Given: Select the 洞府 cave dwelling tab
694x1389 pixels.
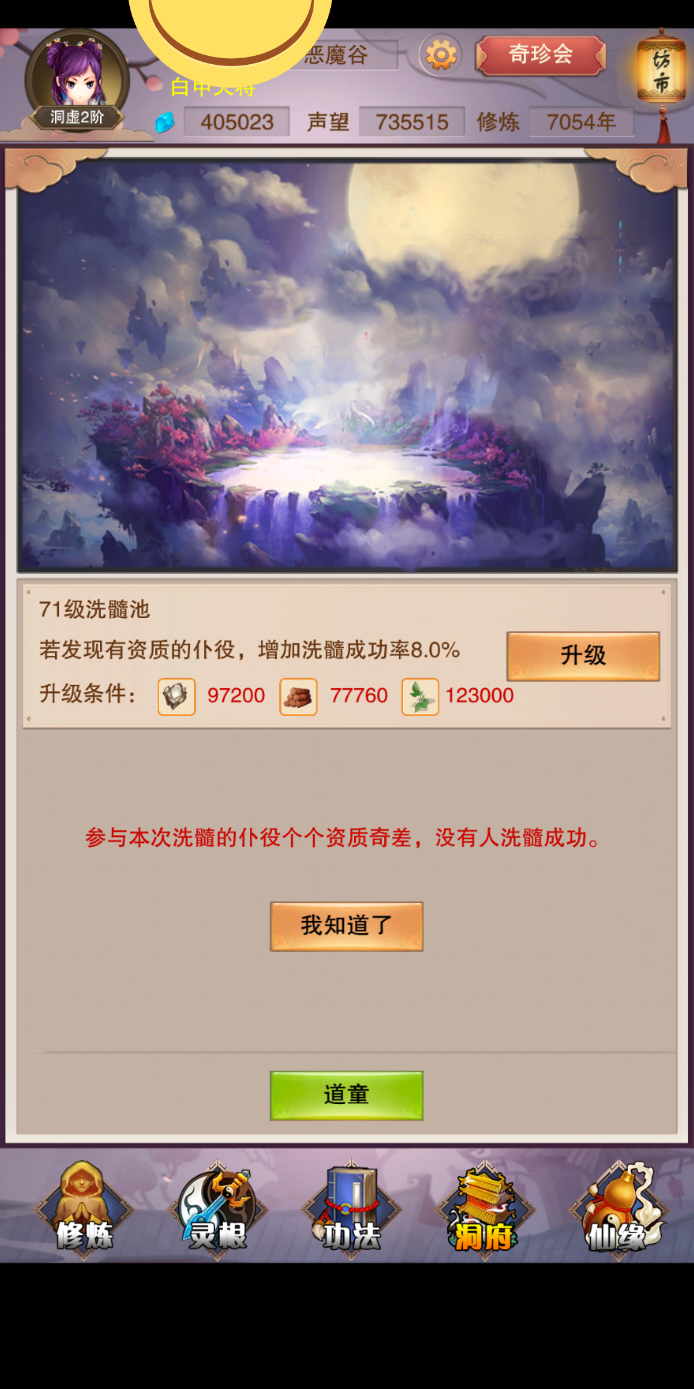Looking at the screenshot, I should tap(484, 1209).
